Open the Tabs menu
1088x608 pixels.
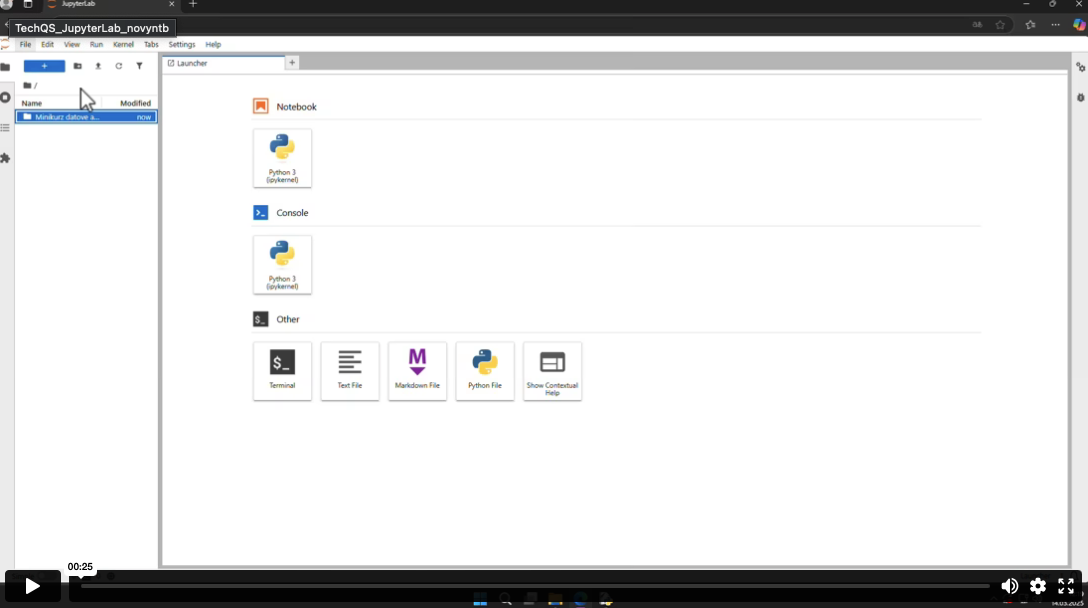tap(151, 44)
